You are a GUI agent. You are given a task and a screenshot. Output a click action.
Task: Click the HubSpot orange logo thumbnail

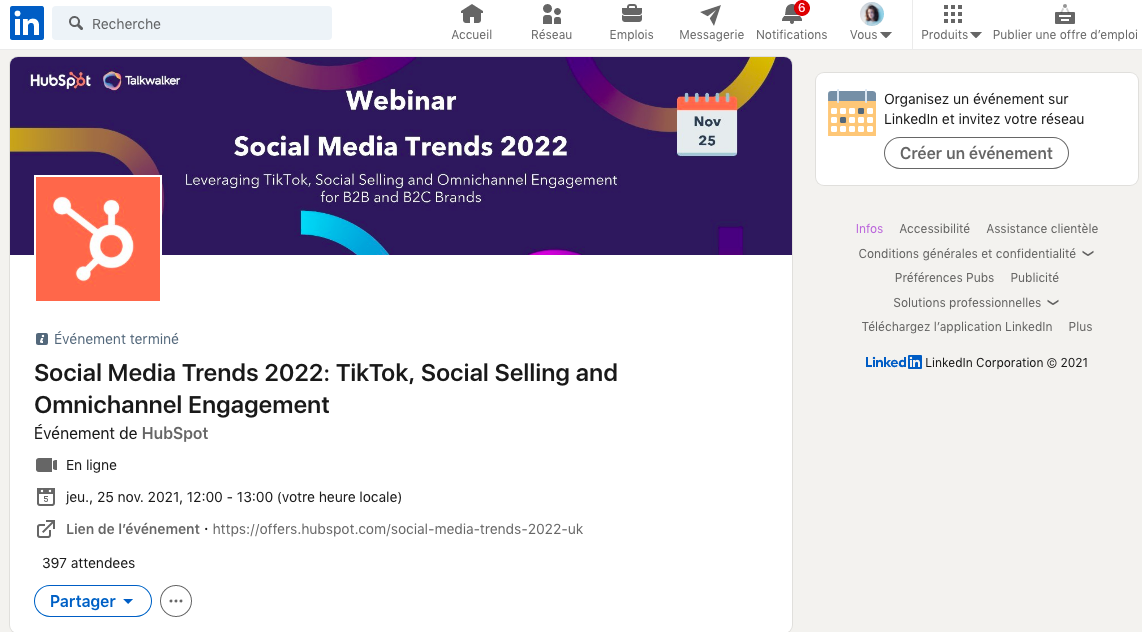(98, 238)
